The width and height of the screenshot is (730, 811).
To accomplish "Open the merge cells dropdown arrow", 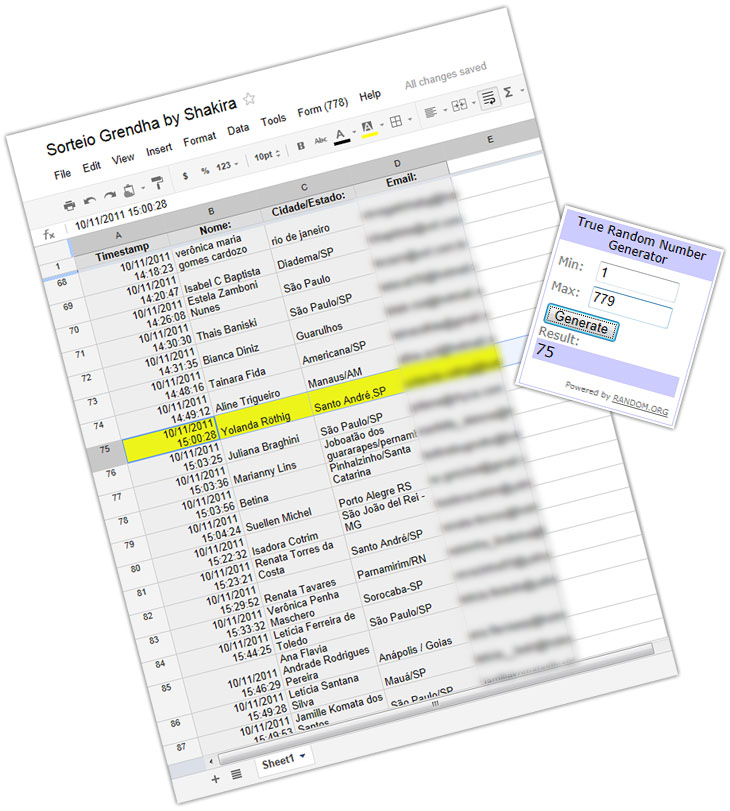I will click(473, 102).
